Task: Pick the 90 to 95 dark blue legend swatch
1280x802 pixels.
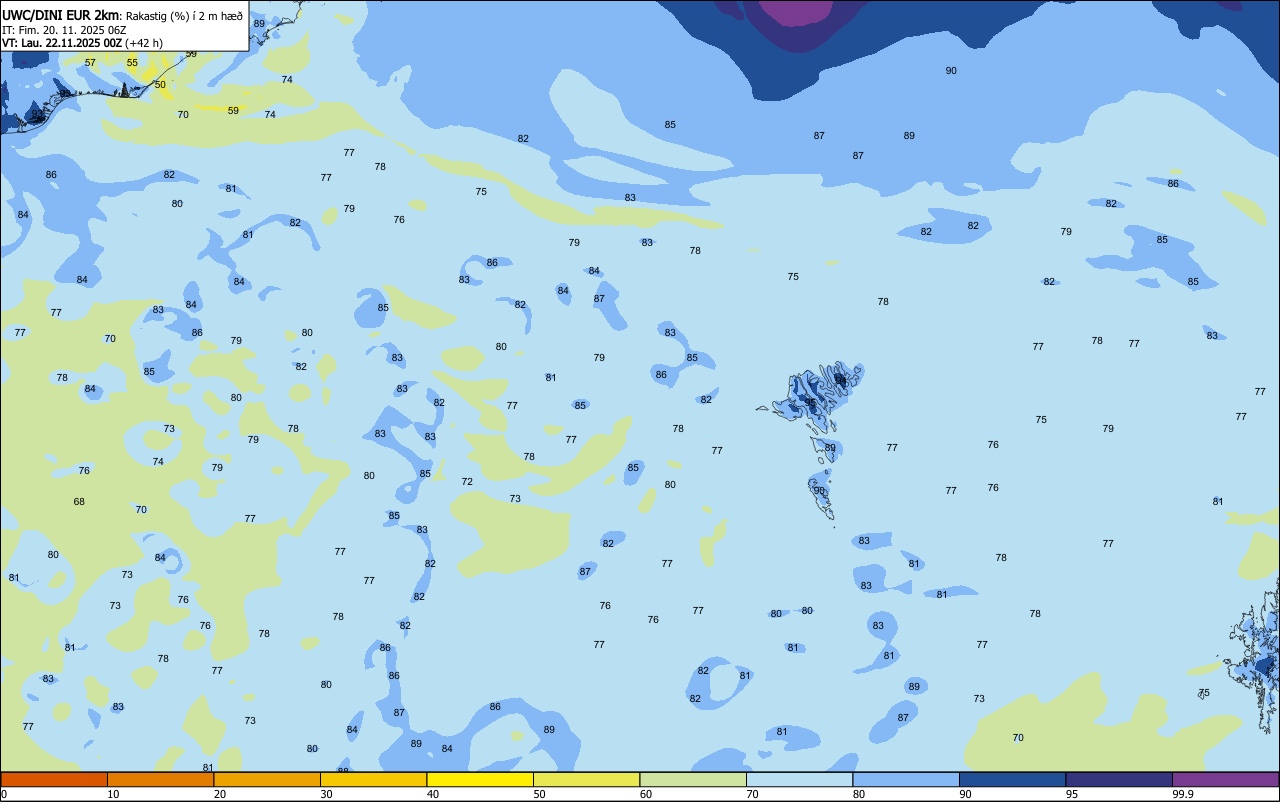Action: pyautogui.click(x=1012, y=779)
